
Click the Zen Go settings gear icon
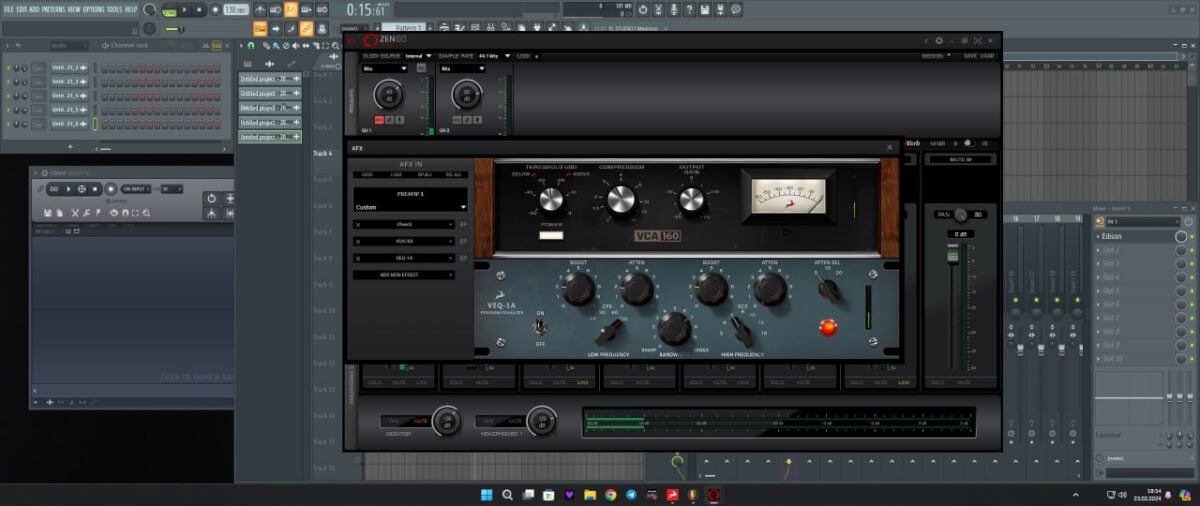[x=939, y=40]
